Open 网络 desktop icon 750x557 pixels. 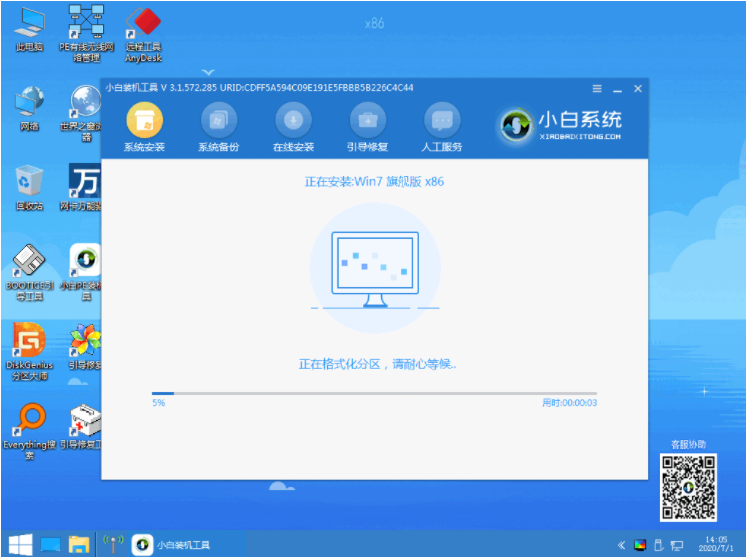(29, 108)
